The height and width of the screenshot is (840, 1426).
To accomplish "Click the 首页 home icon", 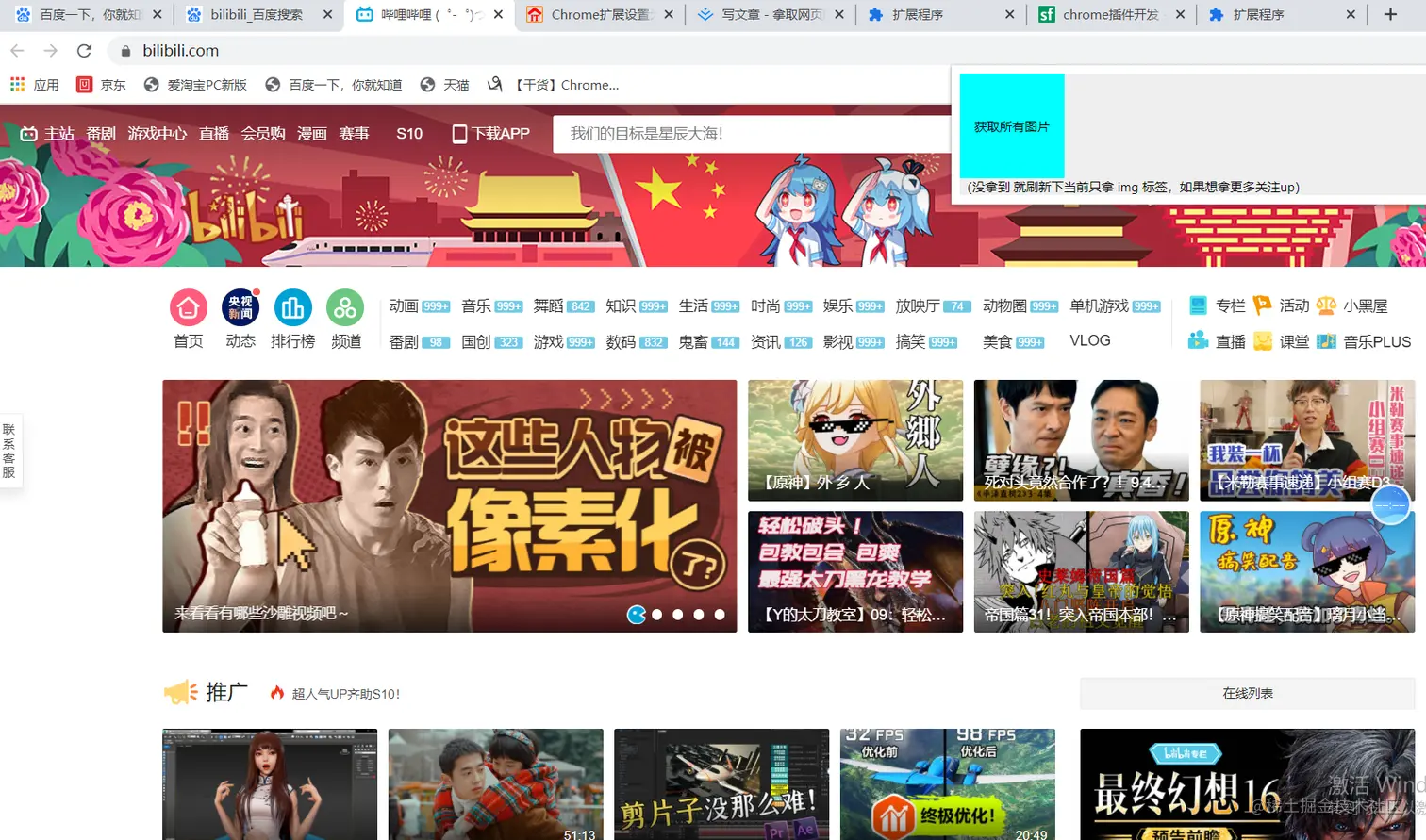I will coord(188,308).
